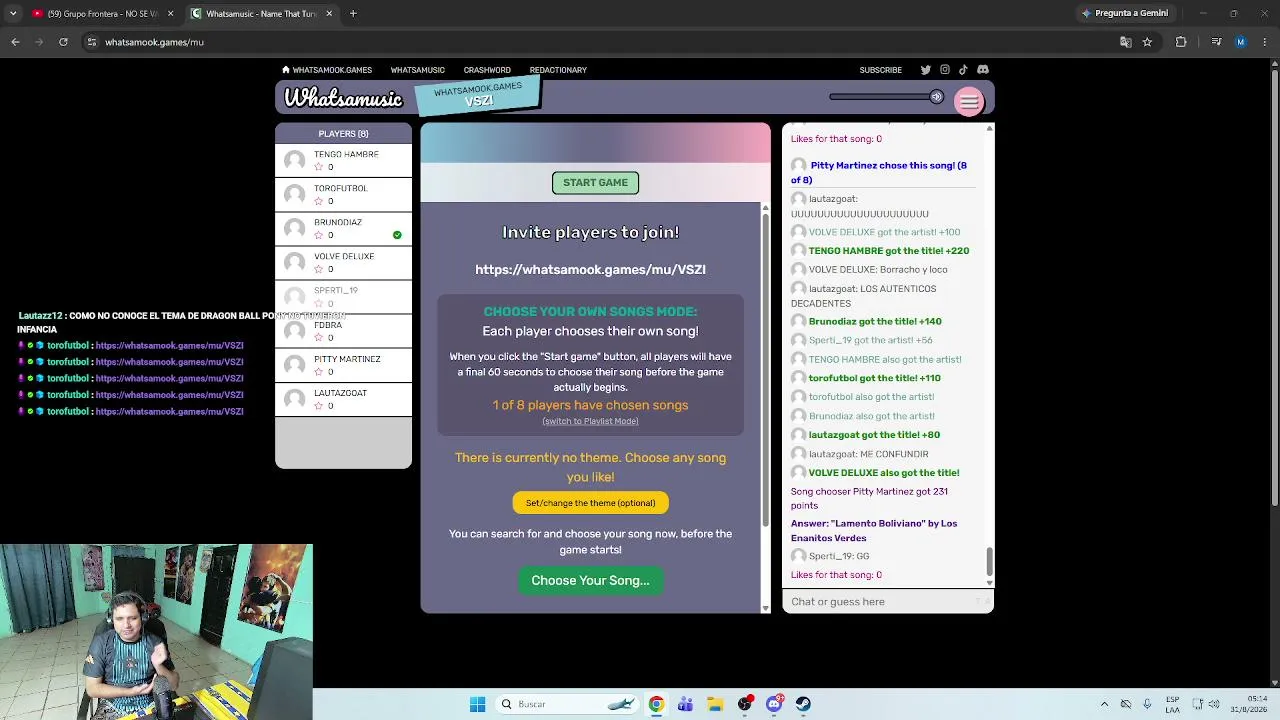The height and width of the screenshot is (720, 1280).
Task: Open Chrome from the taskbar
Action: [656, 704]
